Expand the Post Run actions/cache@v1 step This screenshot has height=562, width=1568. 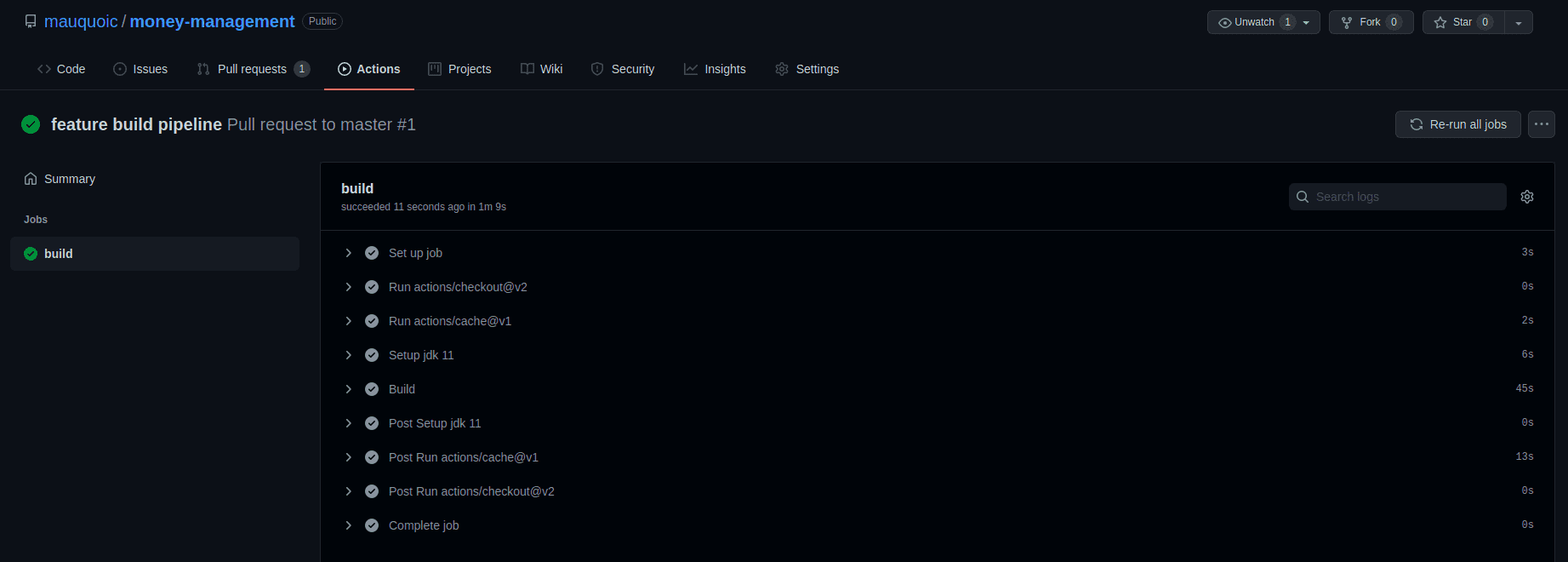click(348, 457)
